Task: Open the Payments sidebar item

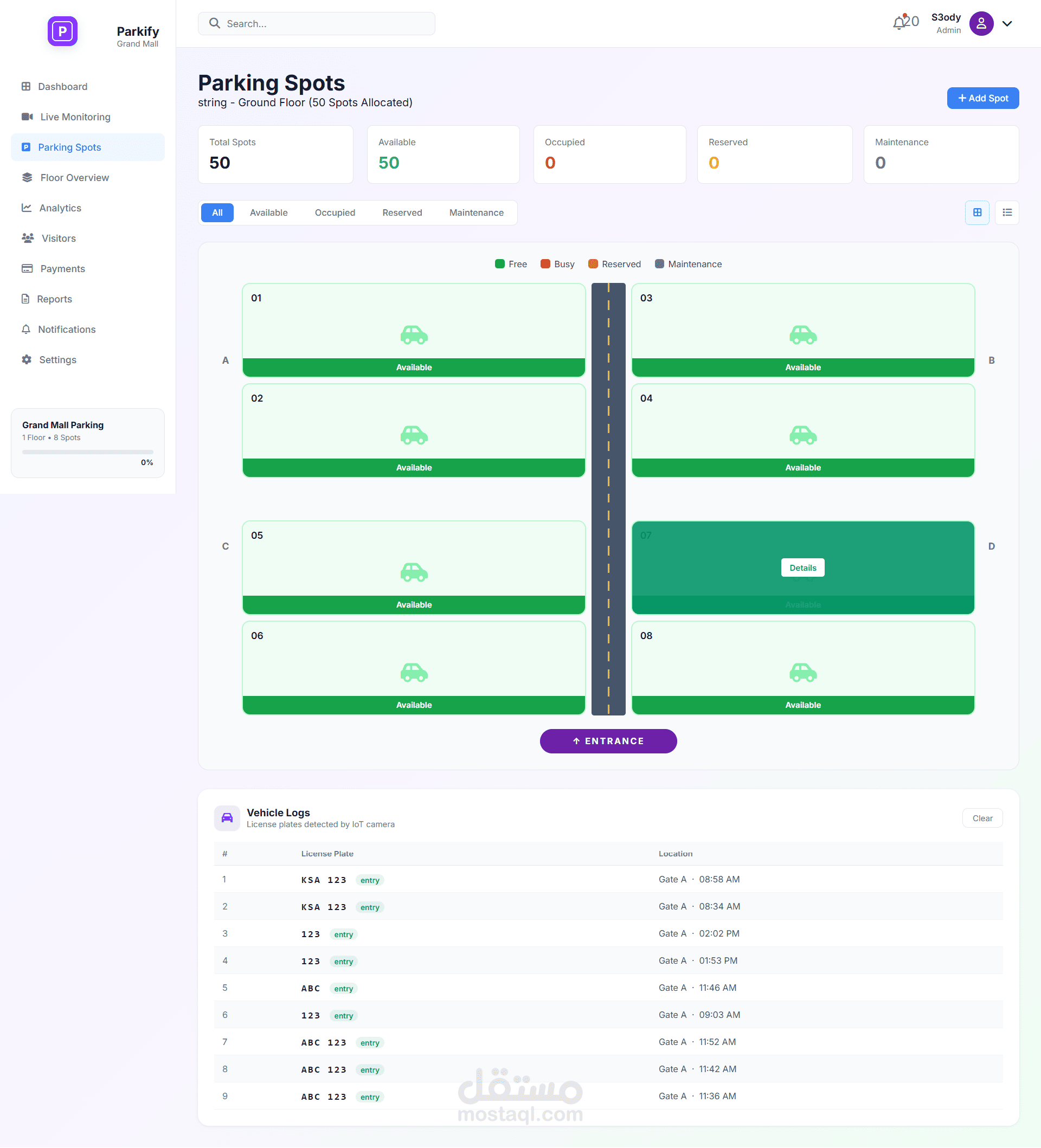Action: coord(88,268)
